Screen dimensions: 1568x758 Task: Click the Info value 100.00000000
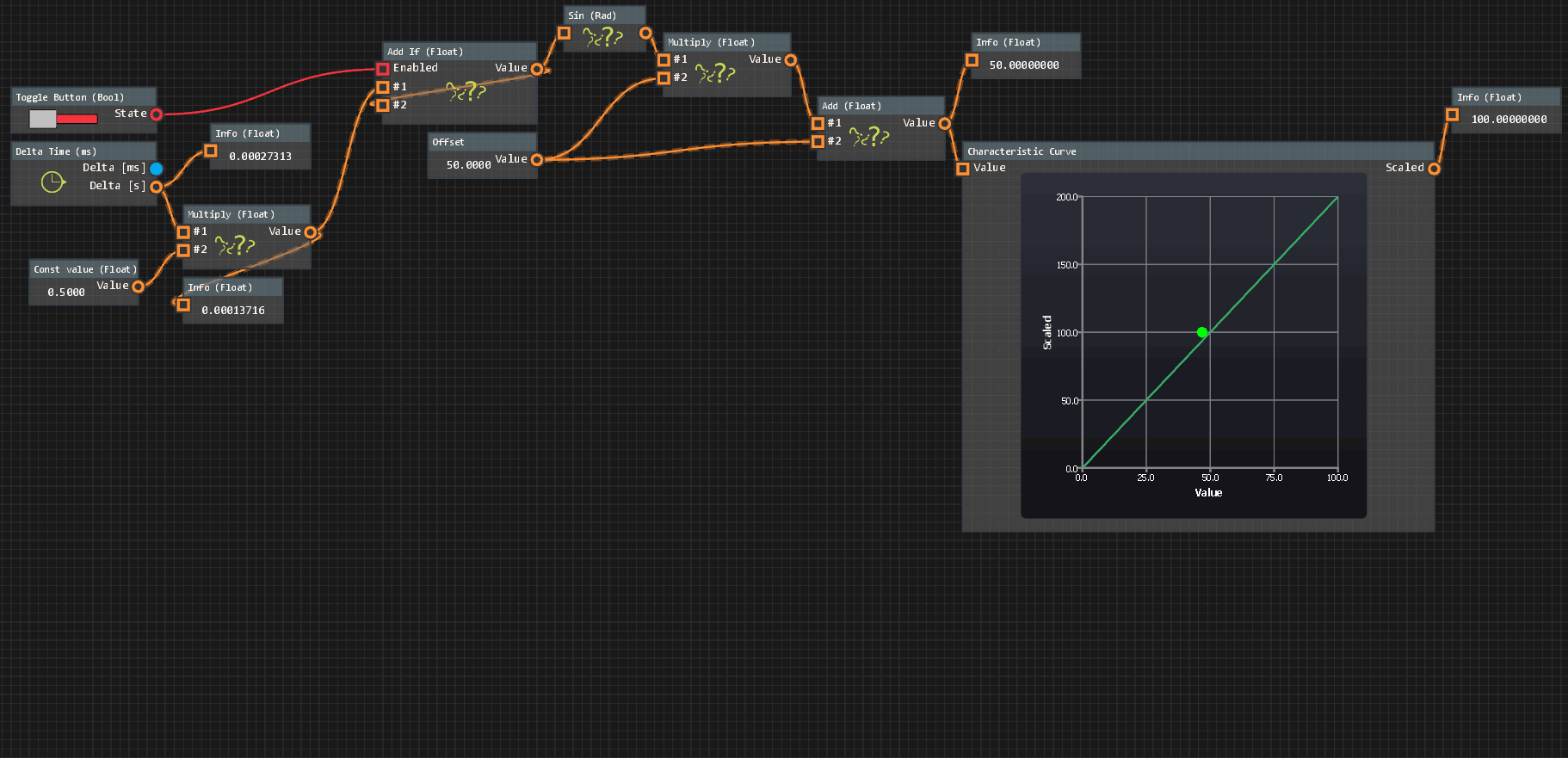point(1509,120)
